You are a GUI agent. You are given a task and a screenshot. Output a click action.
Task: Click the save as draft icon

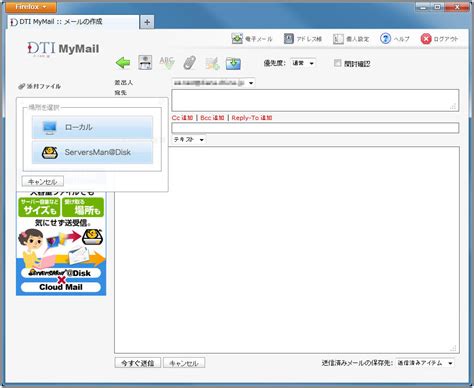[x=233, y=63]
